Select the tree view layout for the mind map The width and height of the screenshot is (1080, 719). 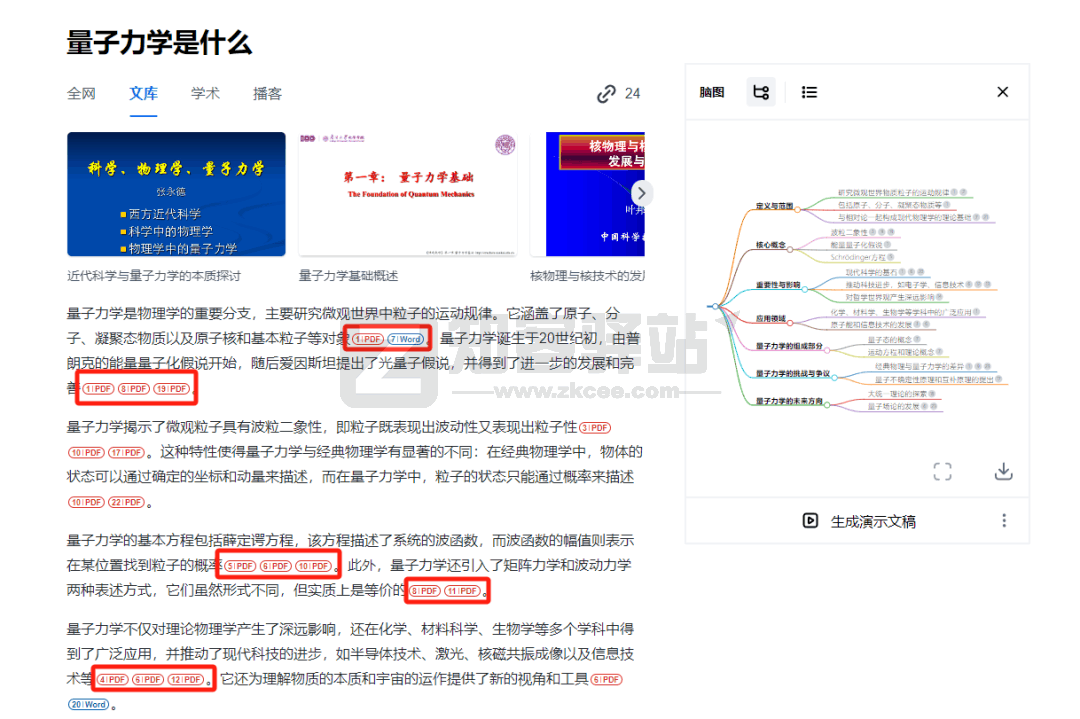(761, 91)
